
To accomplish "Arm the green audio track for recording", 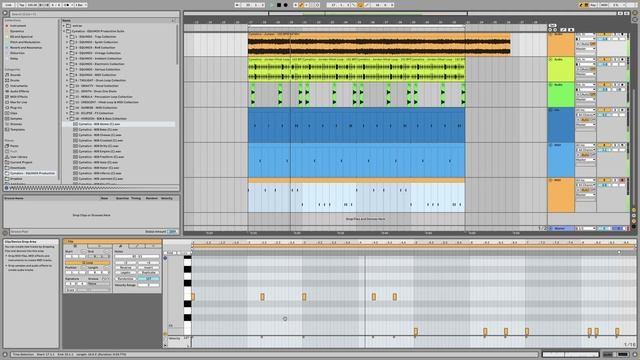I will tap(622, 85).
